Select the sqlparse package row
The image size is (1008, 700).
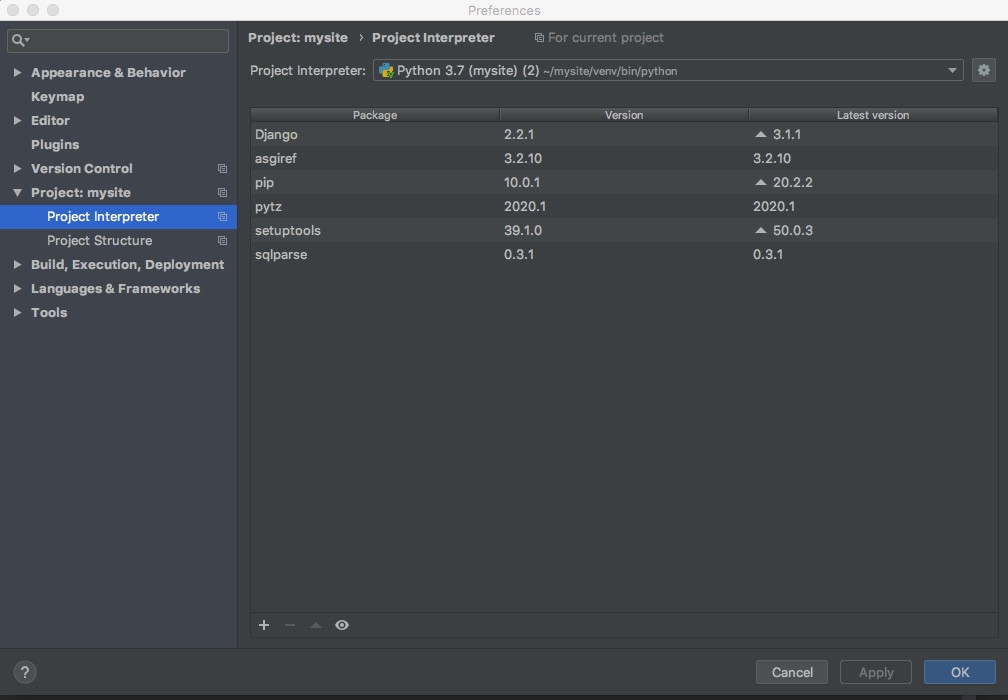click(x=624, y=255)
